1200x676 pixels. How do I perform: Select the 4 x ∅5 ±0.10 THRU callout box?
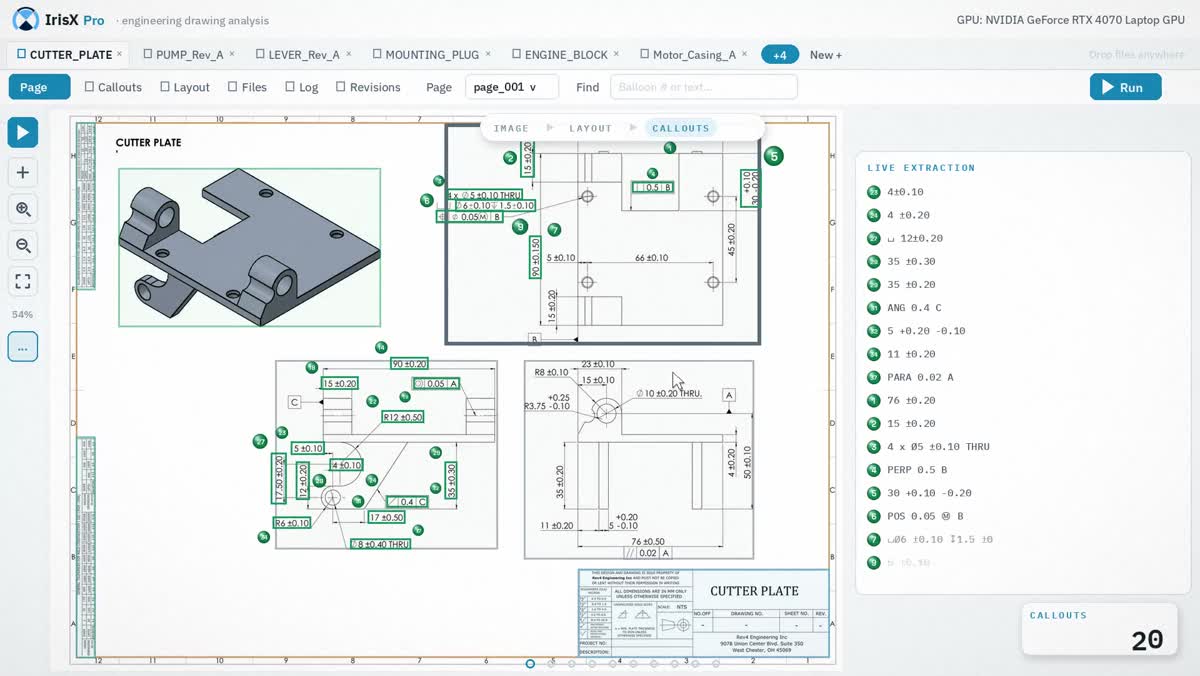[x=484, y=195]
